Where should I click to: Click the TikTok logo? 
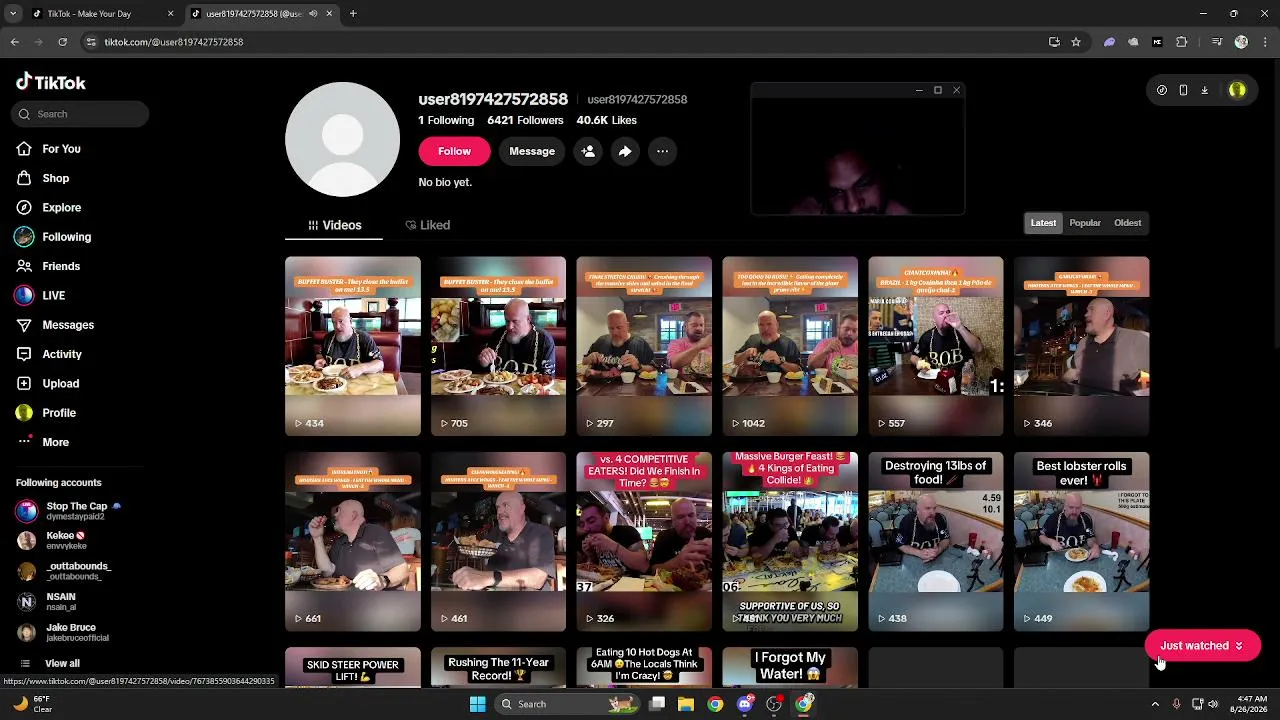(x=51, y=82)
